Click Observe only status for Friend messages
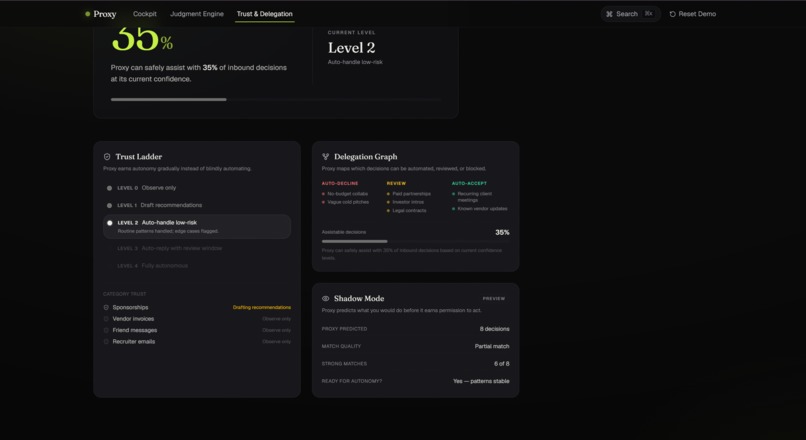806x440 pixels. (277, 330)
